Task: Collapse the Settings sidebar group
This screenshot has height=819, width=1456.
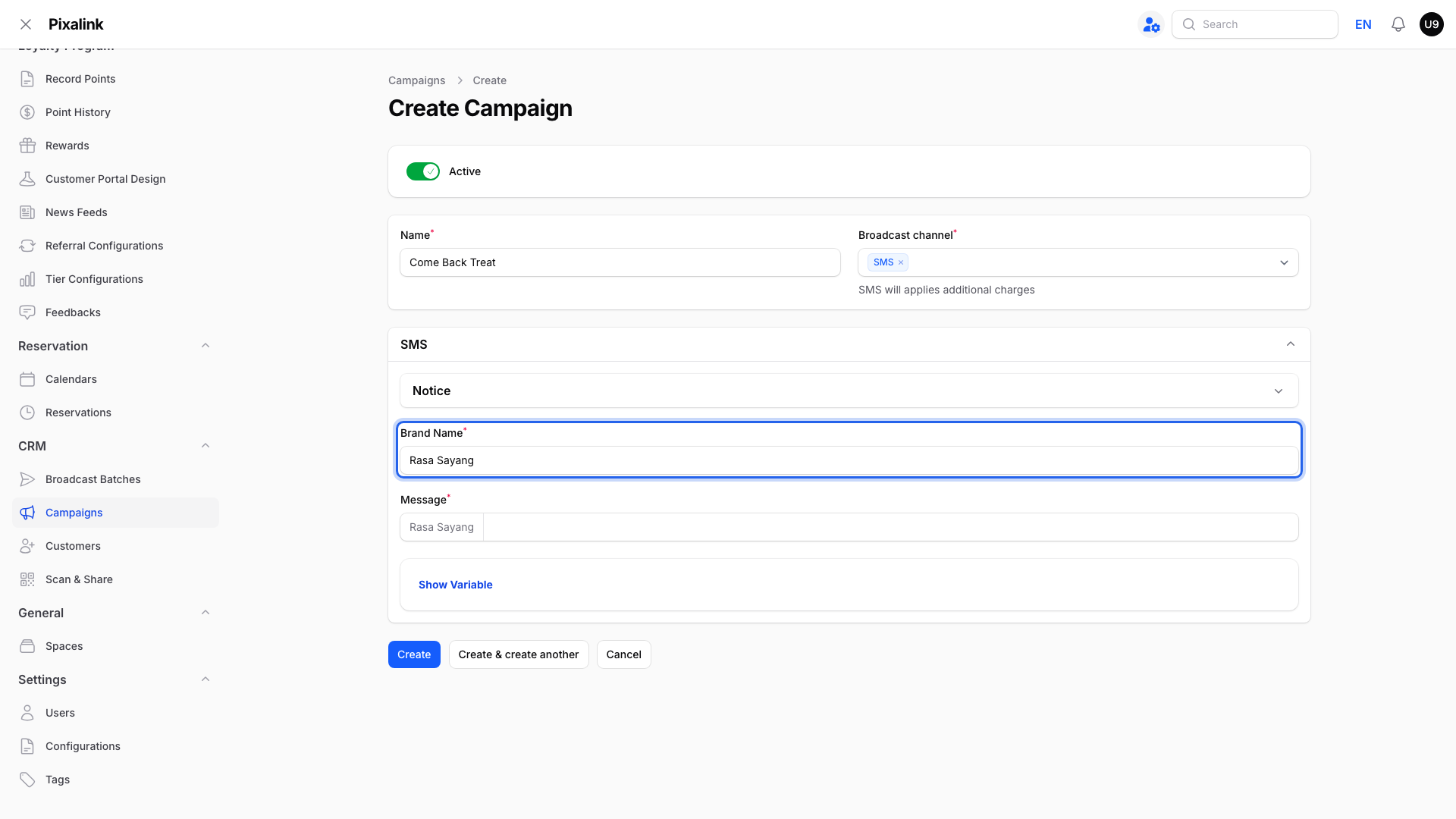Action: (206, 679)
